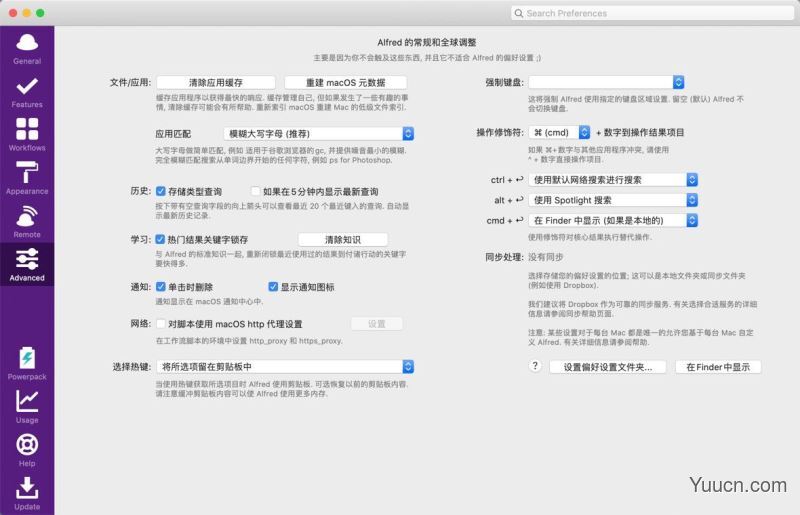The image size is (800, 515).
Task: Open the 应用匹配 dropdown
Action: point(319,134)
